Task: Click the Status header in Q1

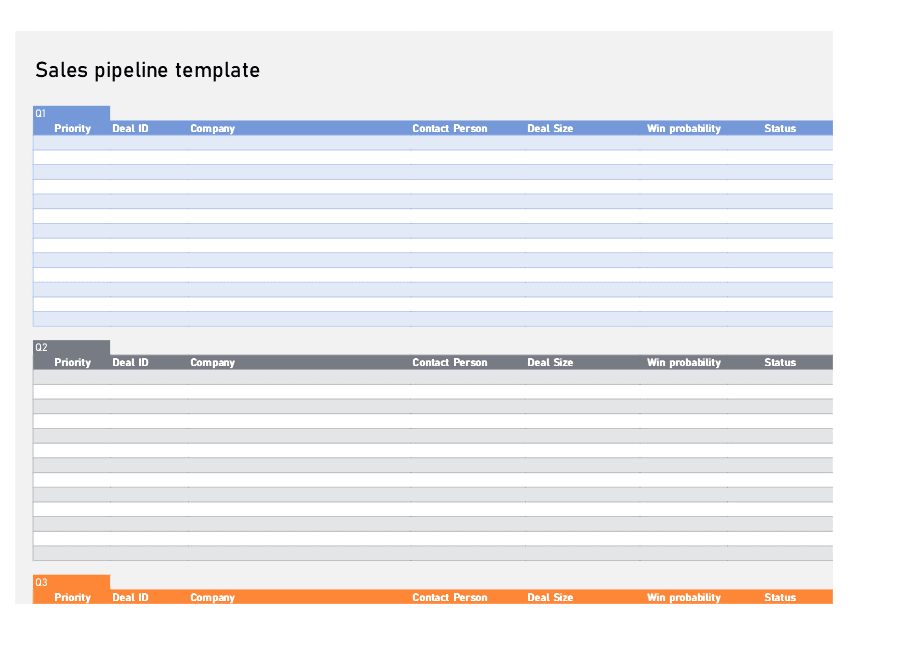Action: [x=780, y=128]
